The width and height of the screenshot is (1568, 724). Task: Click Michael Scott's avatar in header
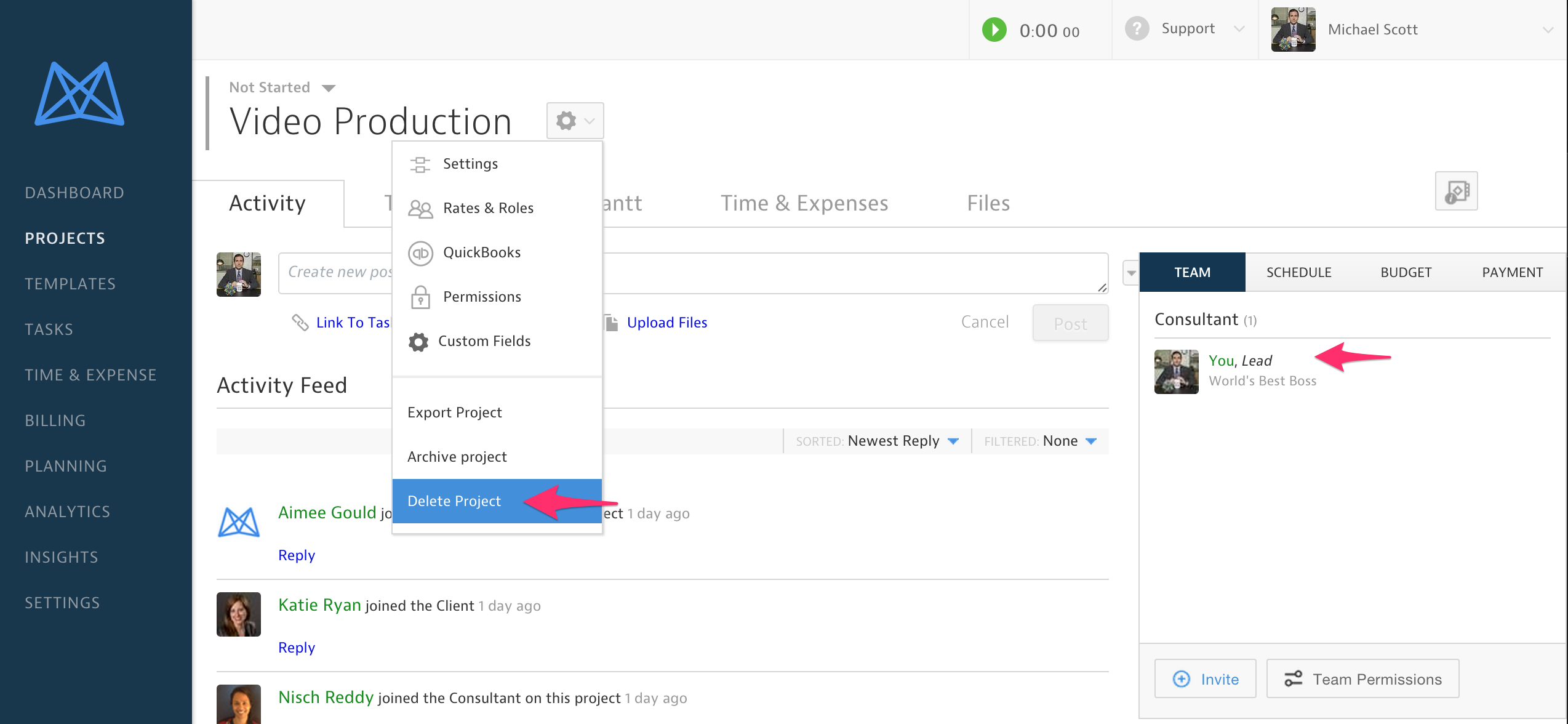pyautogui.click(x=1293, y=30)
